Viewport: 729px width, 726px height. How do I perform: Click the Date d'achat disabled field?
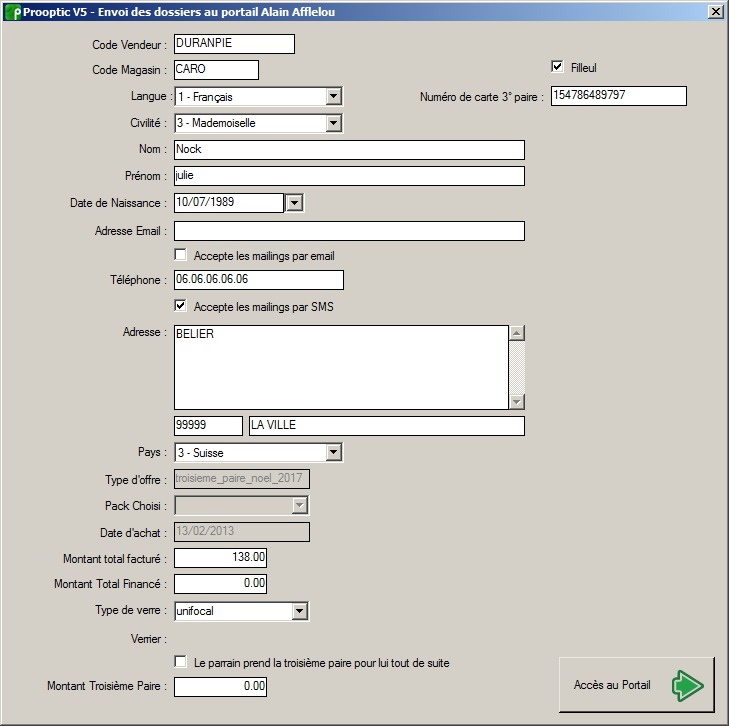(242, 532)
